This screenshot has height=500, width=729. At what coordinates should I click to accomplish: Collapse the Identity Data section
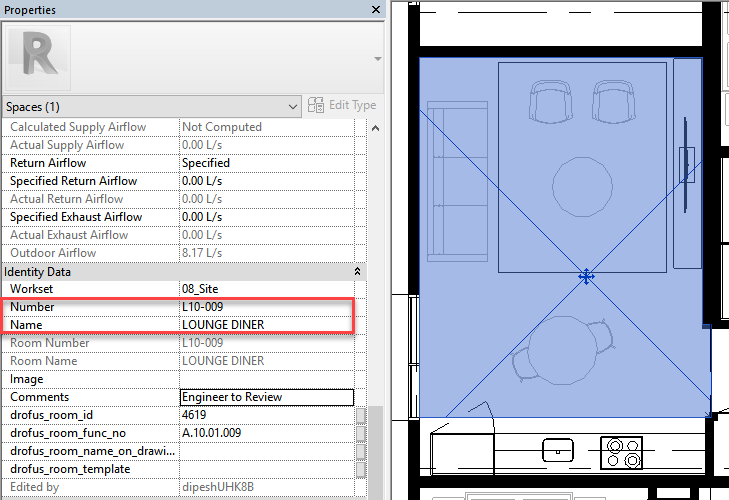357,271
